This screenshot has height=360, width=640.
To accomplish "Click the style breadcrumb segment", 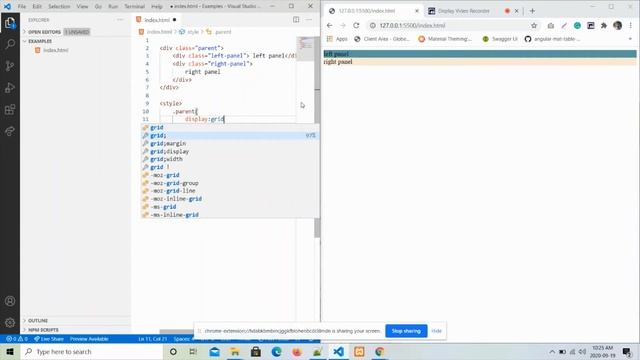I will (x=190, y=32).
